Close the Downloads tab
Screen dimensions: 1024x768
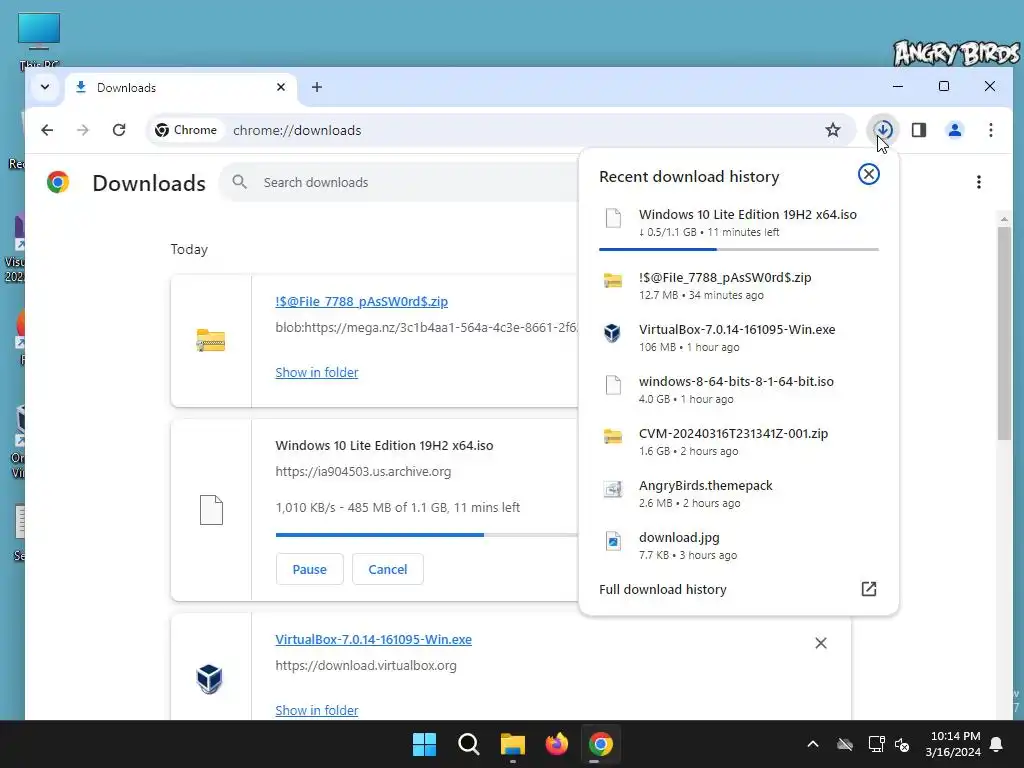[x=281, y=87]
